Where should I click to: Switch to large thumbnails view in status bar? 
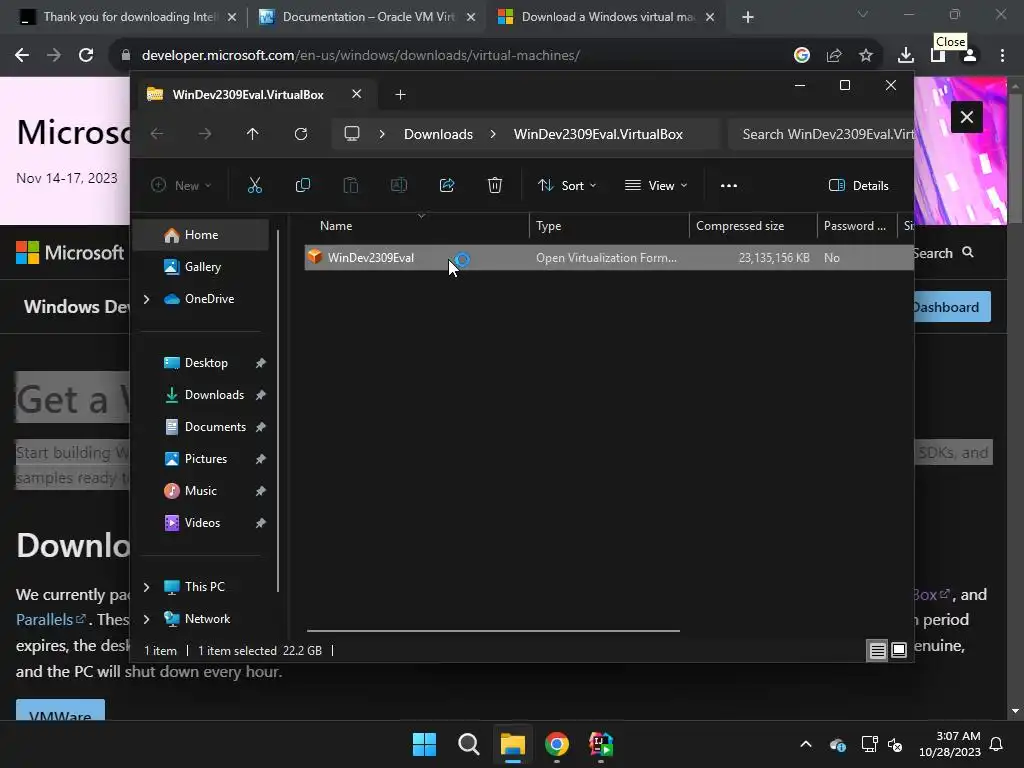click(899, 650)
